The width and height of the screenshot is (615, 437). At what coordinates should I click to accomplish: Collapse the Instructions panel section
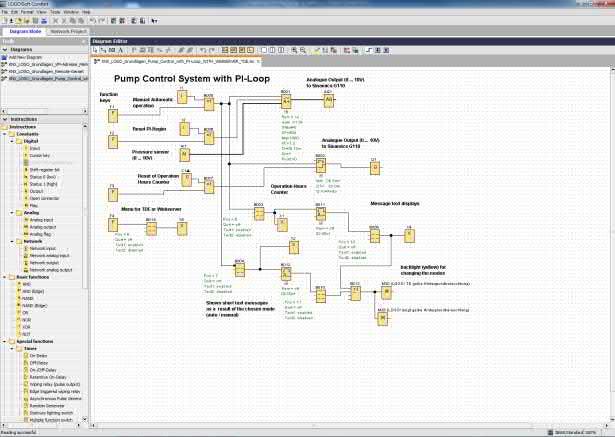pyautogui.click(x=5, y=119)
